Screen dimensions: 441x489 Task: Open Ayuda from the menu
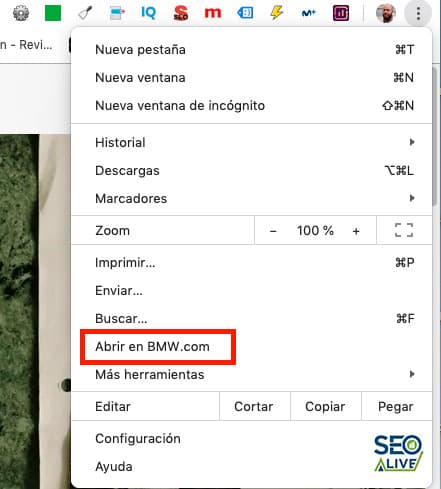tap(252, 466)
